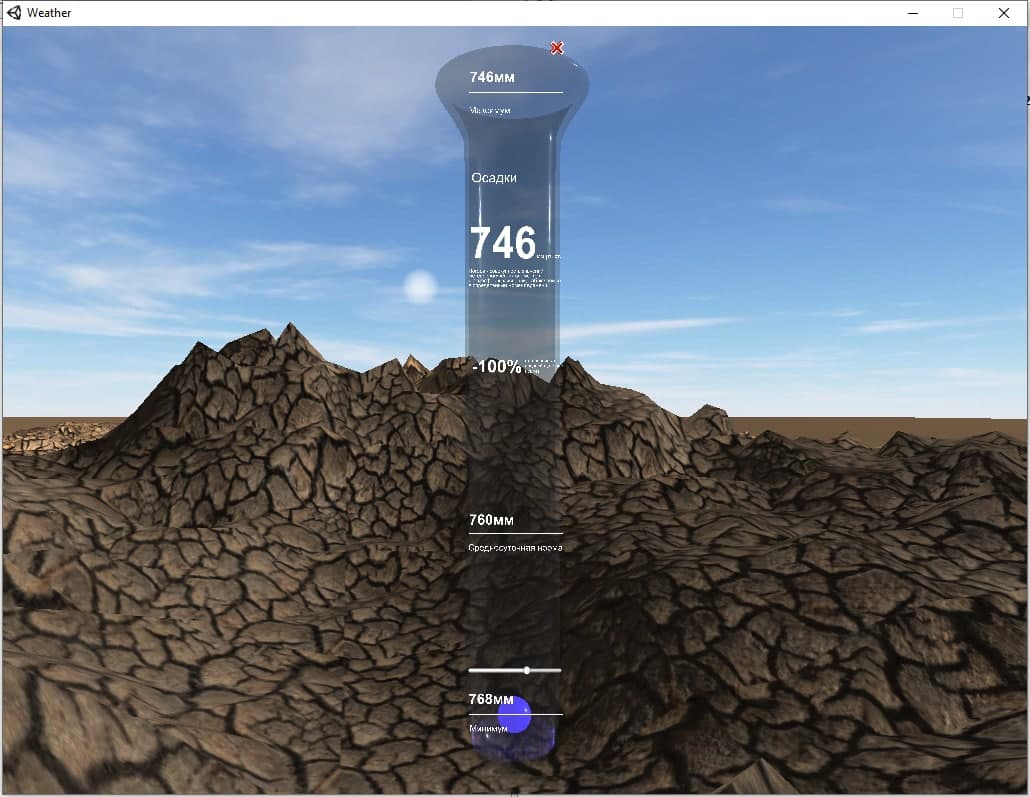
Task: Click the large 746 reading
Action: [x=503, y=243]
